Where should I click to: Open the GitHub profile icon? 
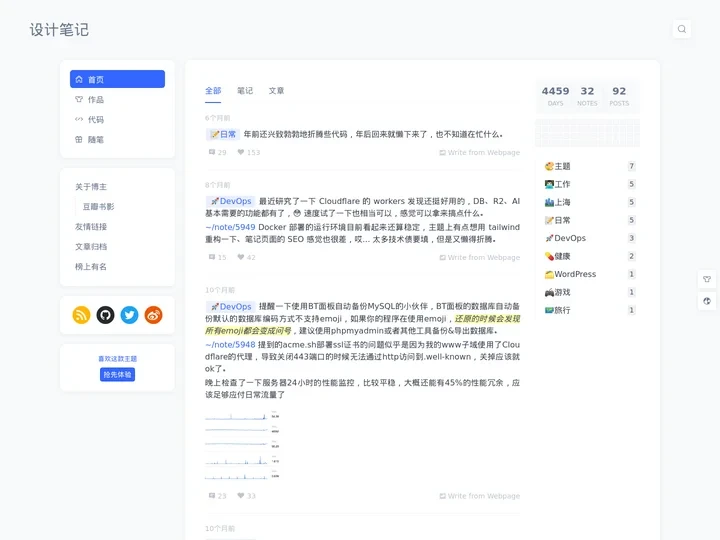[105, 315]
